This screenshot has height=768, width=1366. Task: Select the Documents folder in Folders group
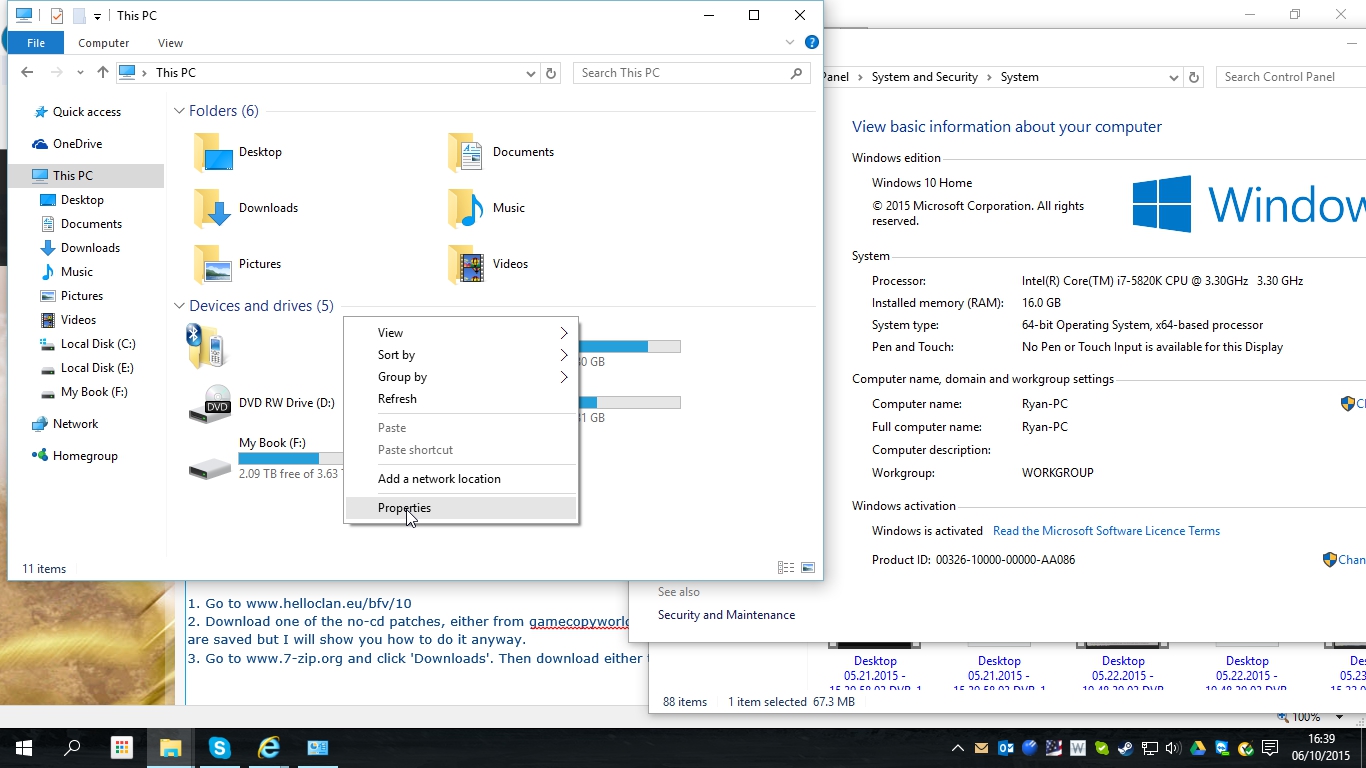pyautogui.click(x=501, y=152)
